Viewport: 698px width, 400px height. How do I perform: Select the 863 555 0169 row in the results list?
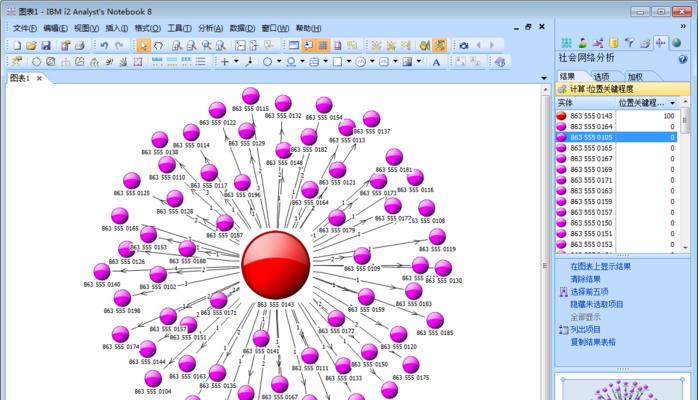[617, 170]
